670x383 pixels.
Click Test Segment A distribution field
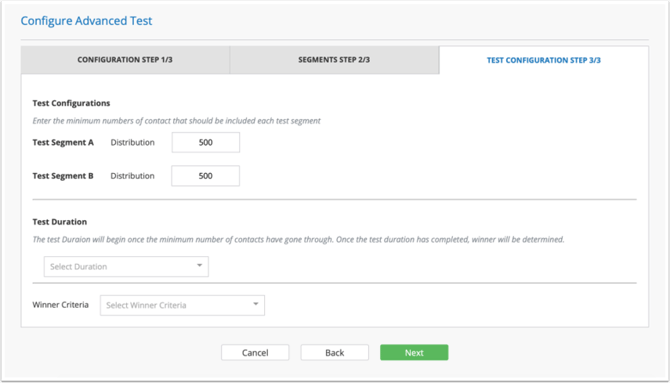coord(206,142)
